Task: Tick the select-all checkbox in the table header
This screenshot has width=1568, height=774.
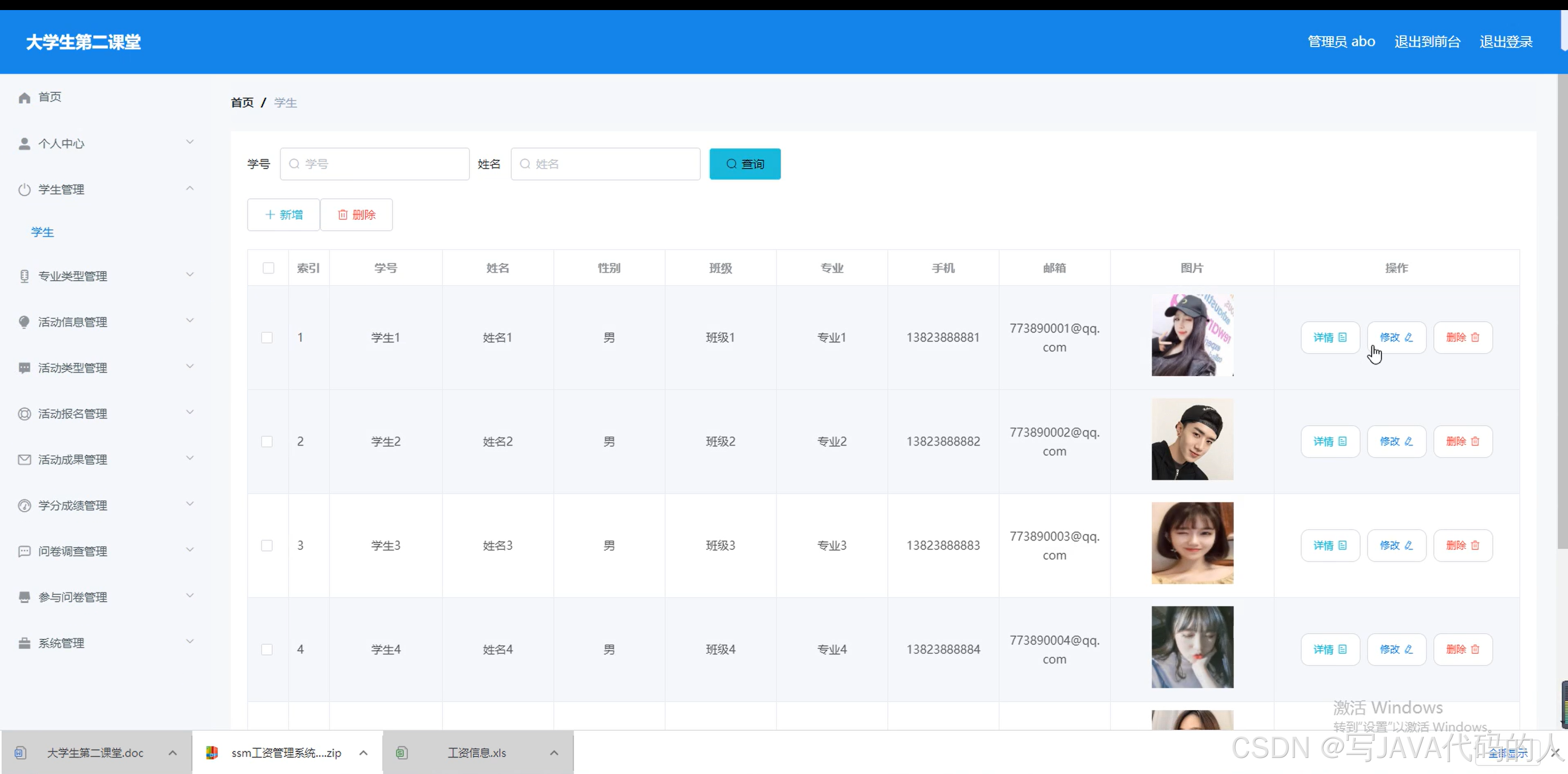Action: tap(268, 268)
